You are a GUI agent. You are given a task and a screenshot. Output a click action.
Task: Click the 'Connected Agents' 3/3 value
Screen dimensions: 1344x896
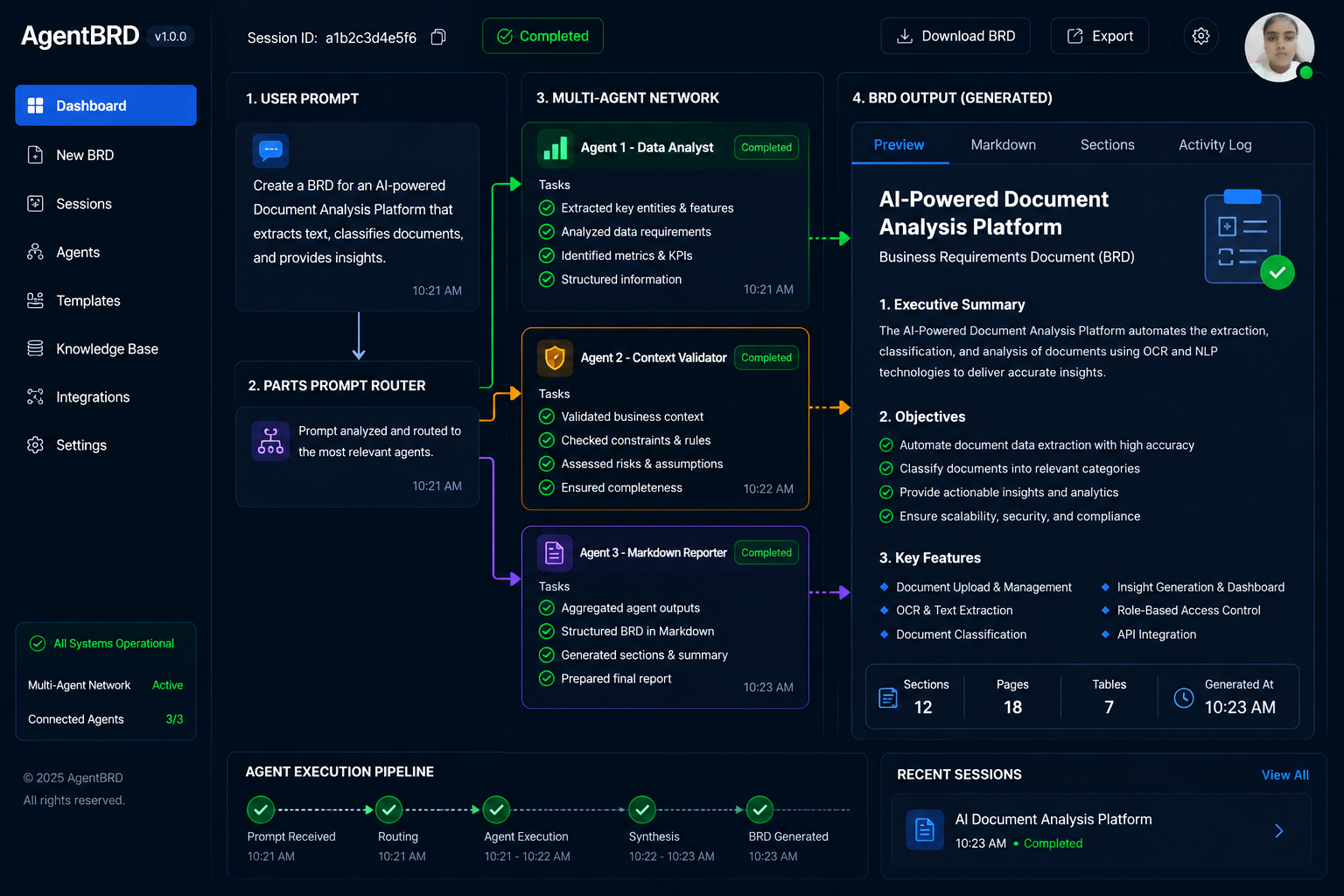pyautogui.click(x=174, y=719)
